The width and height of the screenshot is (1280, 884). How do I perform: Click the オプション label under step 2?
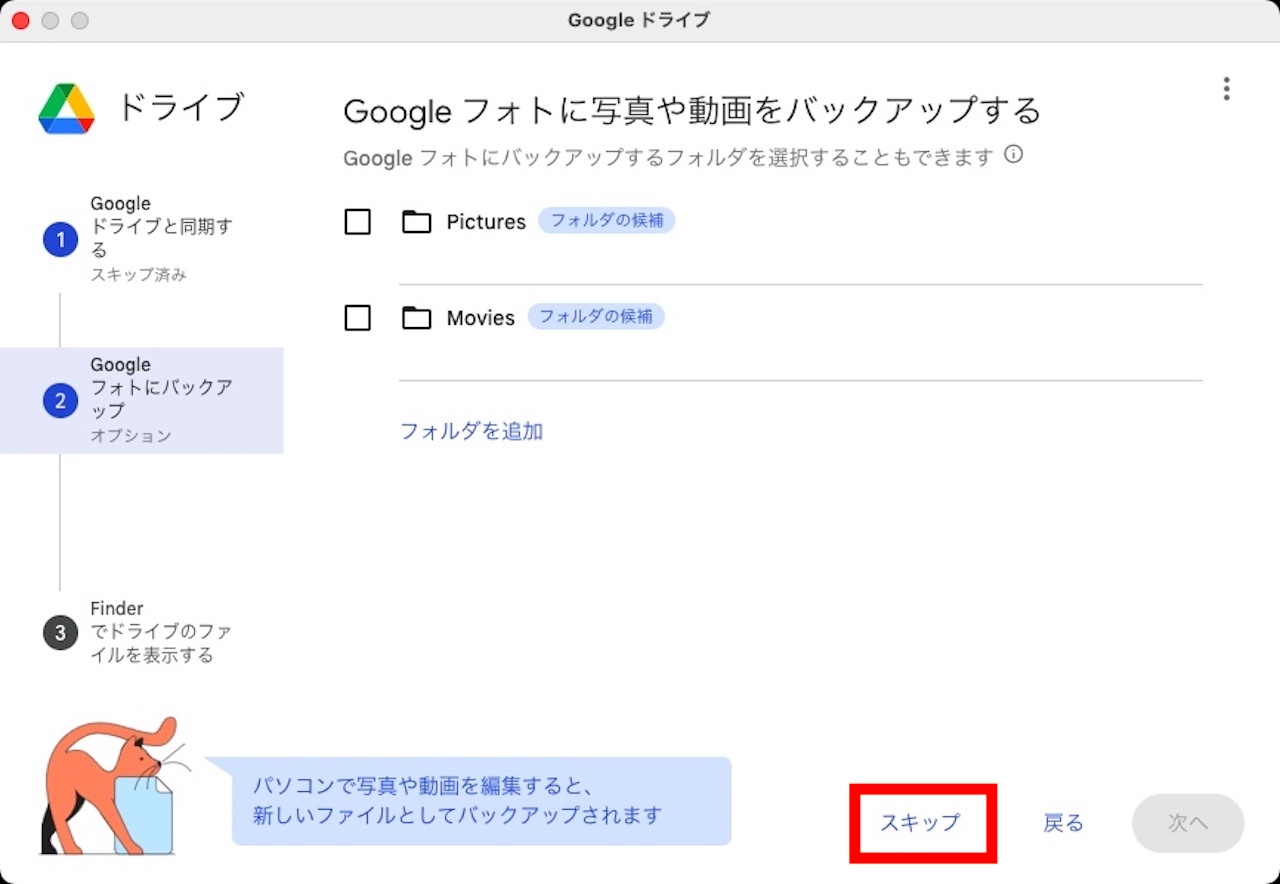pos(131,436)
